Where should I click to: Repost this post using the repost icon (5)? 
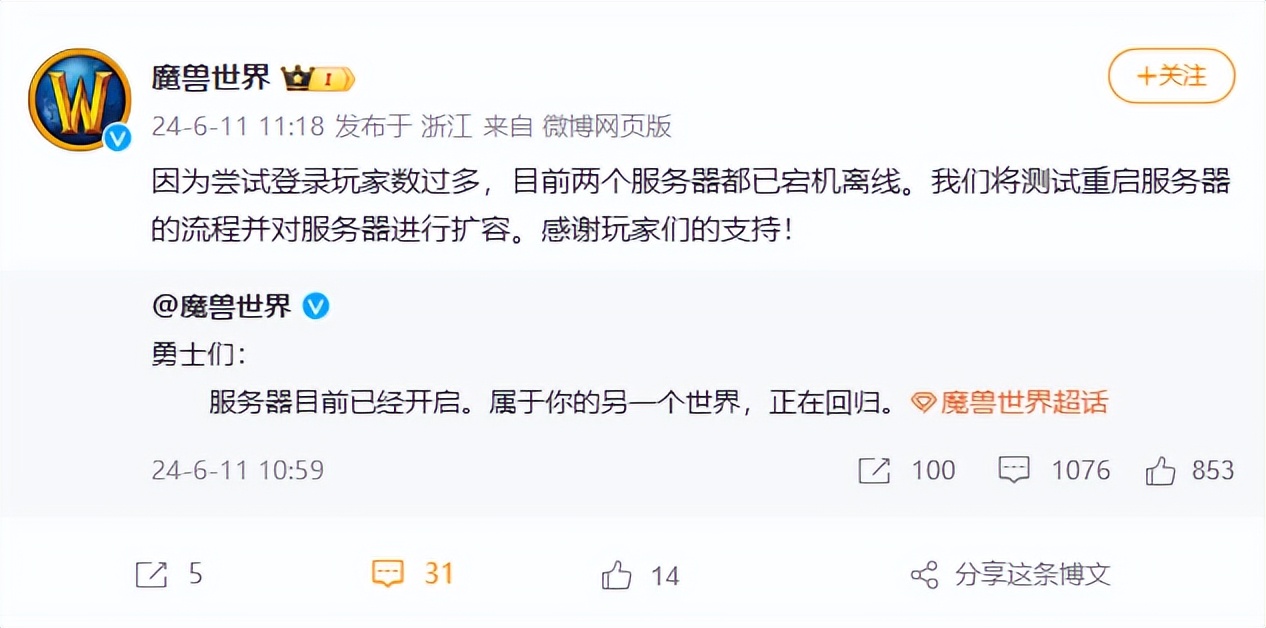coord(151,574)
